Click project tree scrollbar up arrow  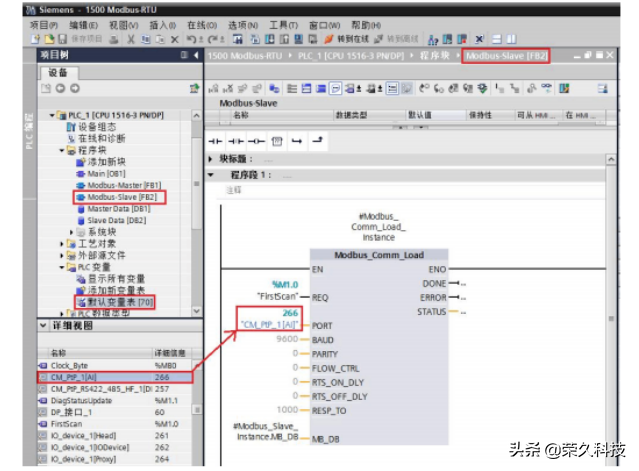point(196,116)
